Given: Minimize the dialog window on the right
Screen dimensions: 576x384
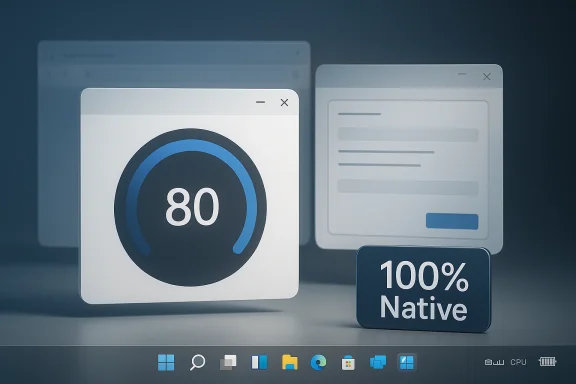Looking at the screenshot, I should click(462, 74).
